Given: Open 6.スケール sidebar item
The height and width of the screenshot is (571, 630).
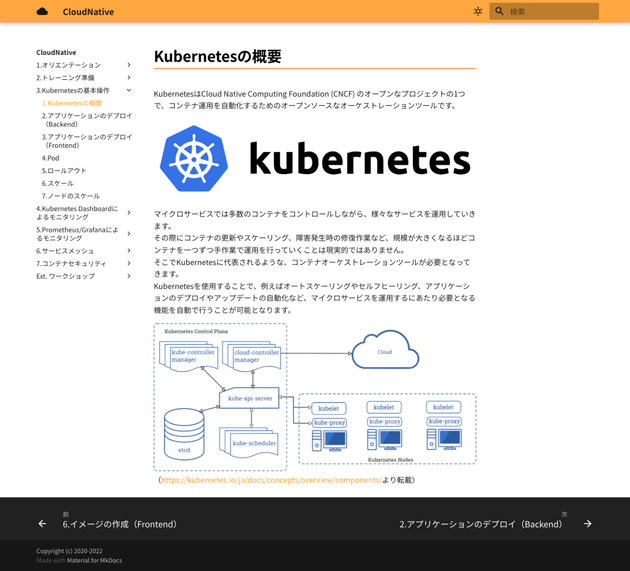Looking at the screenshot, I should [57, 183].
